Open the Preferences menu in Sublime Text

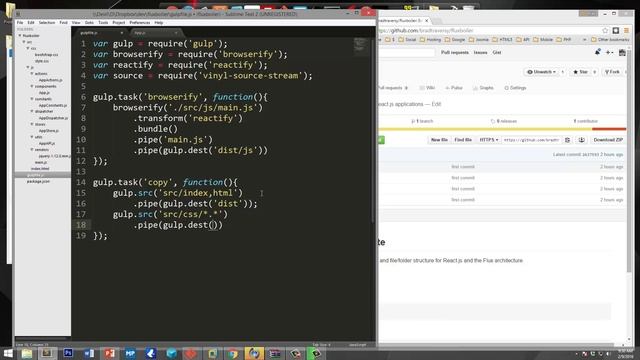140,23
